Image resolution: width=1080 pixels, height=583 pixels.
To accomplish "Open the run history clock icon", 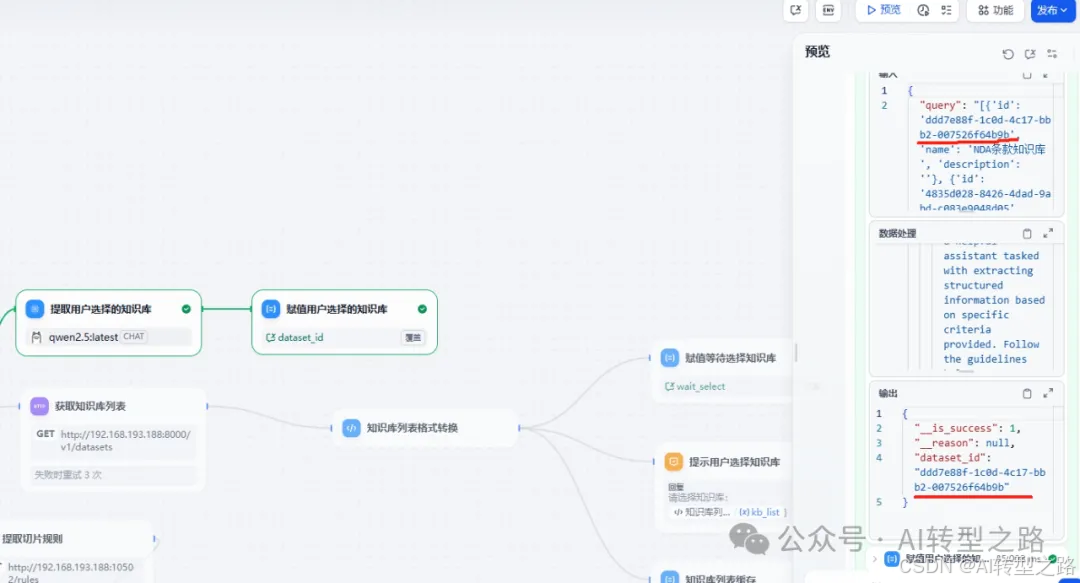I will click(x=923, y=11).
